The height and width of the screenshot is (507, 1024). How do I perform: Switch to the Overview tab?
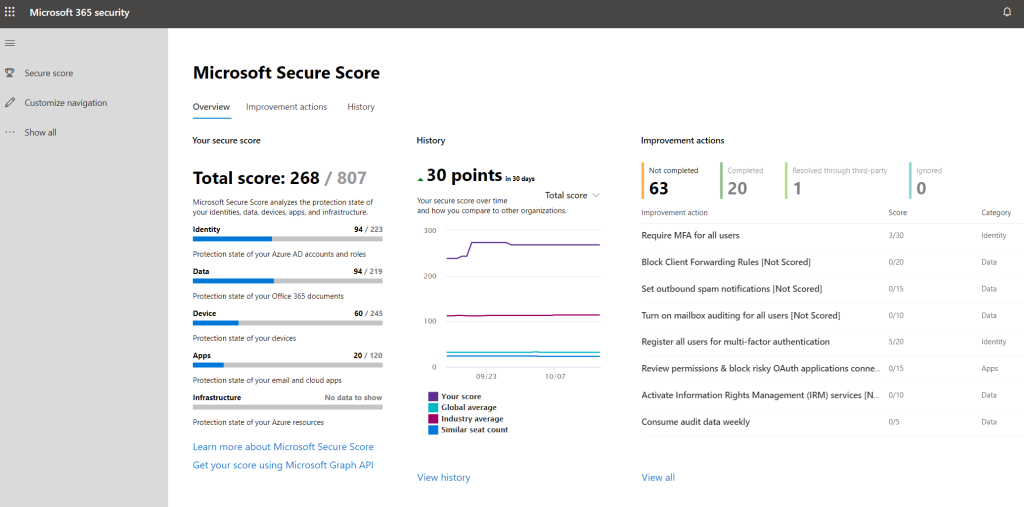(x=212, y=106)
